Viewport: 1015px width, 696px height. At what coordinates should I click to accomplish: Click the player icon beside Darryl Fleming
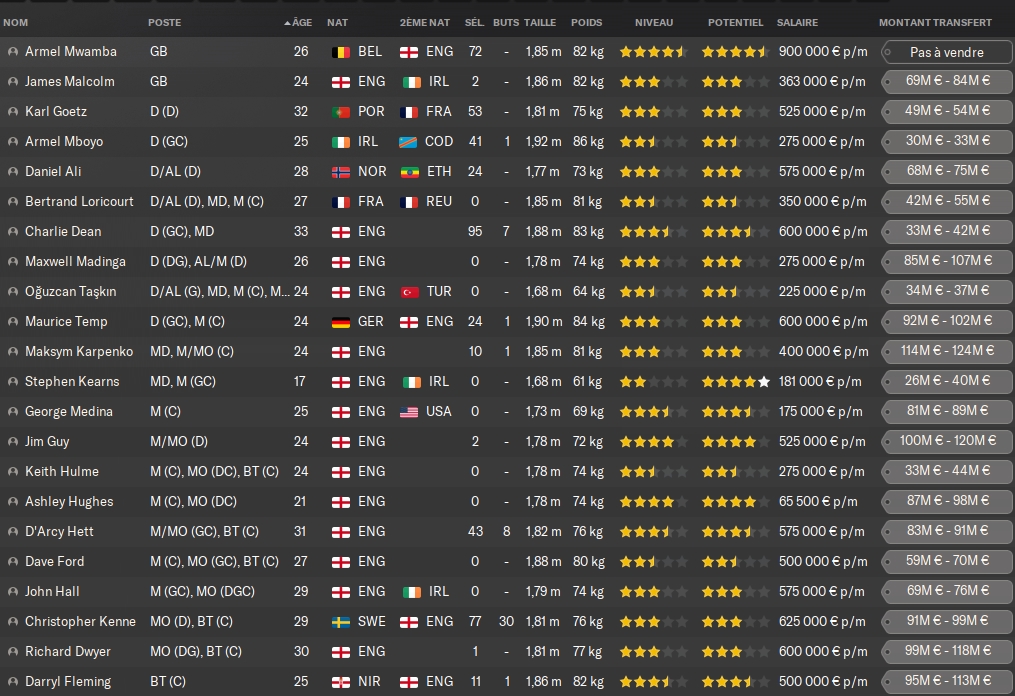point(13,682)
